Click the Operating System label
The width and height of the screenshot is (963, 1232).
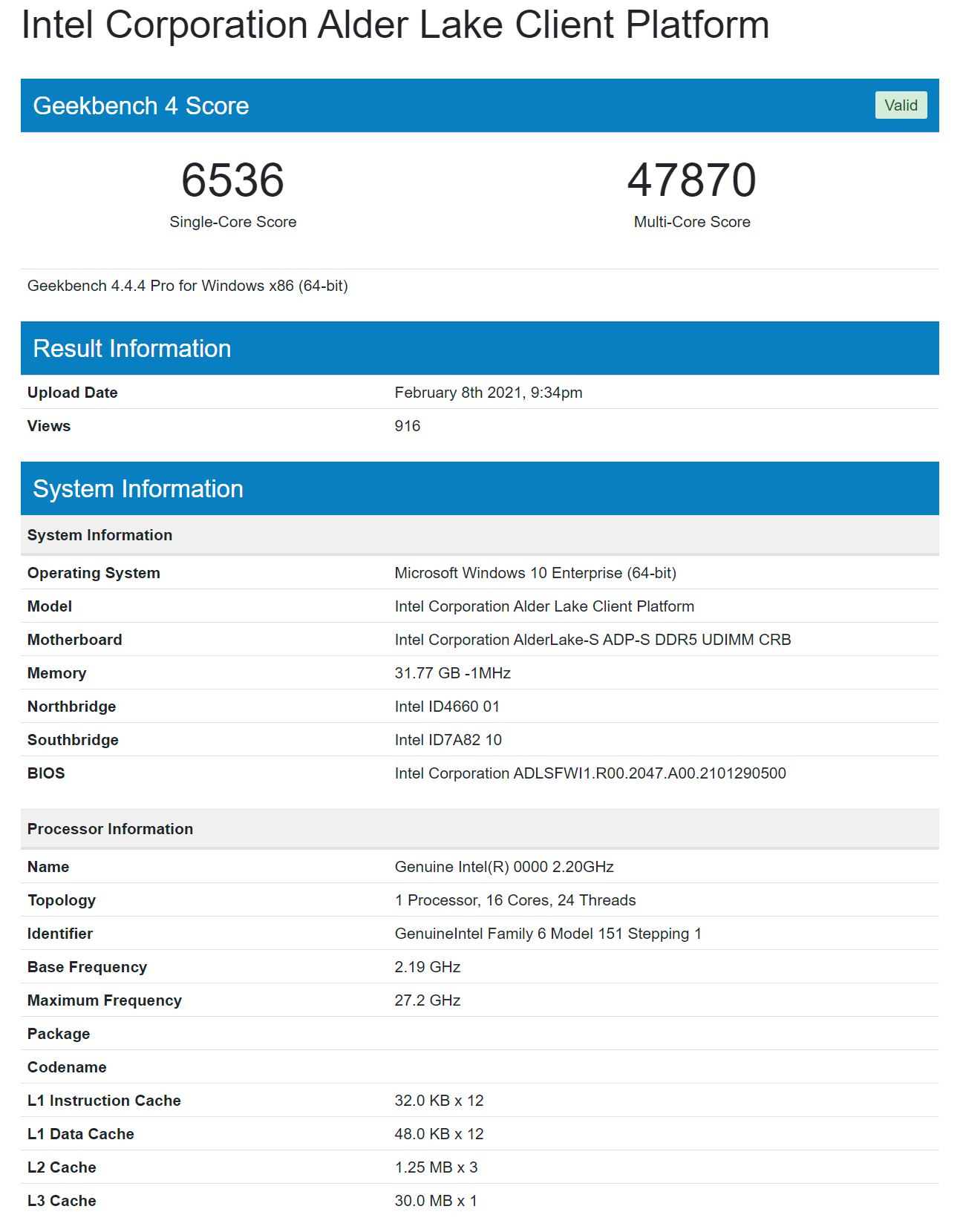click(x=94, y=573)
